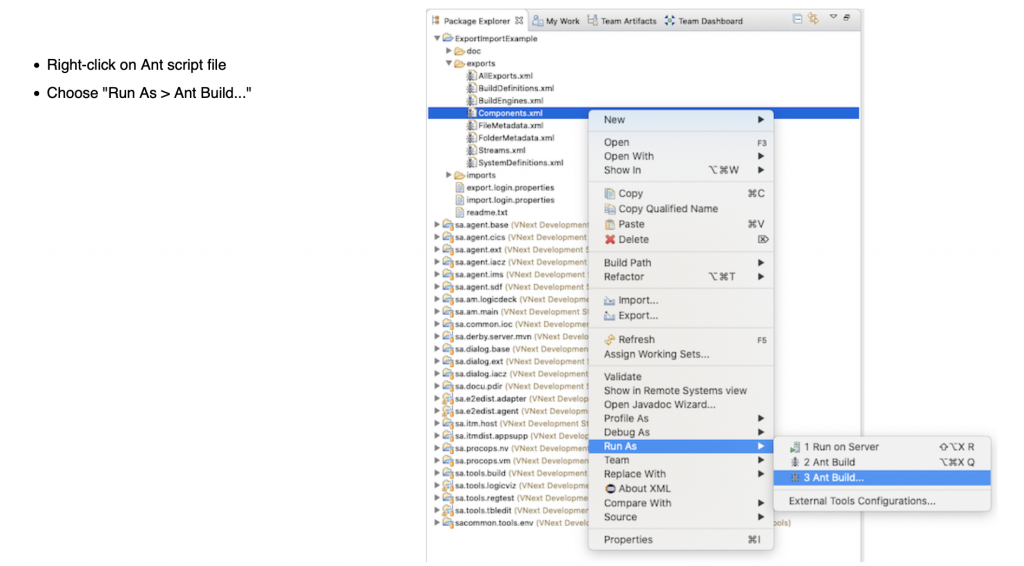Open the Debug As submenu

point(680,432)
